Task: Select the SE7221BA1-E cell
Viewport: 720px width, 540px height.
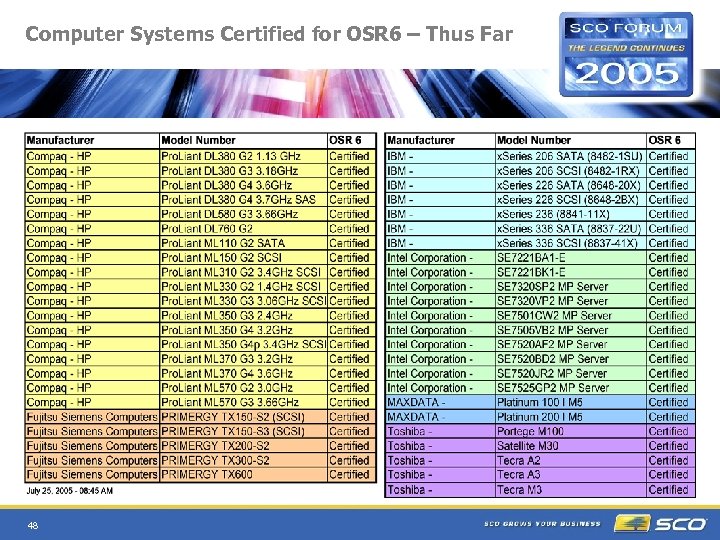Action: tap(571, 258)
